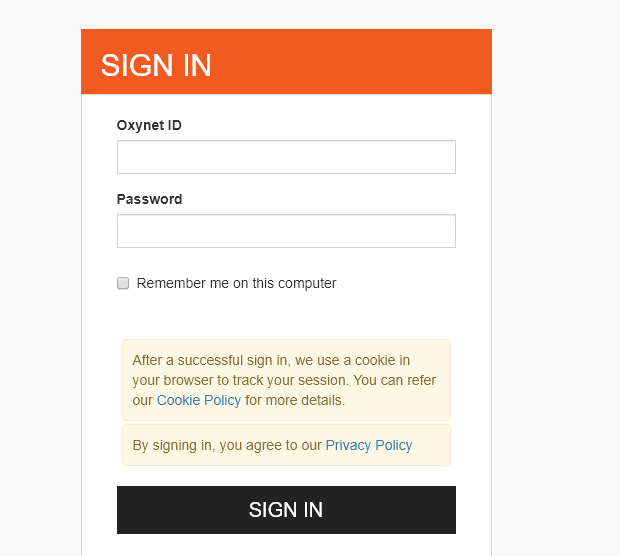Click the orange SIGN IN header title
The image size is (620, 556).
click(156, 65)
